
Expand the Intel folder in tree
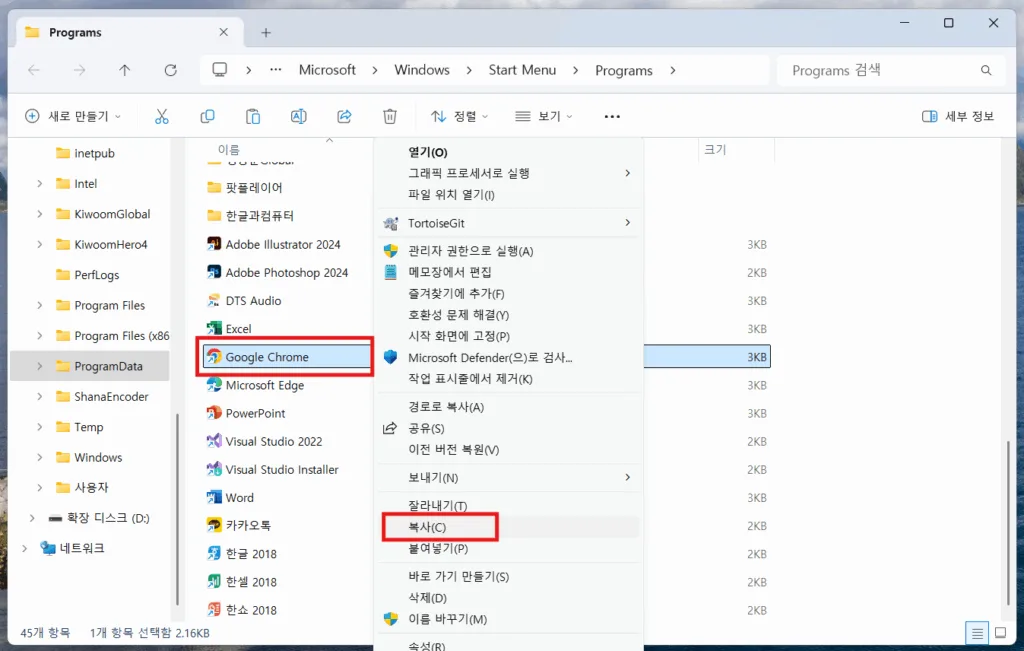(x=40, y=183)
